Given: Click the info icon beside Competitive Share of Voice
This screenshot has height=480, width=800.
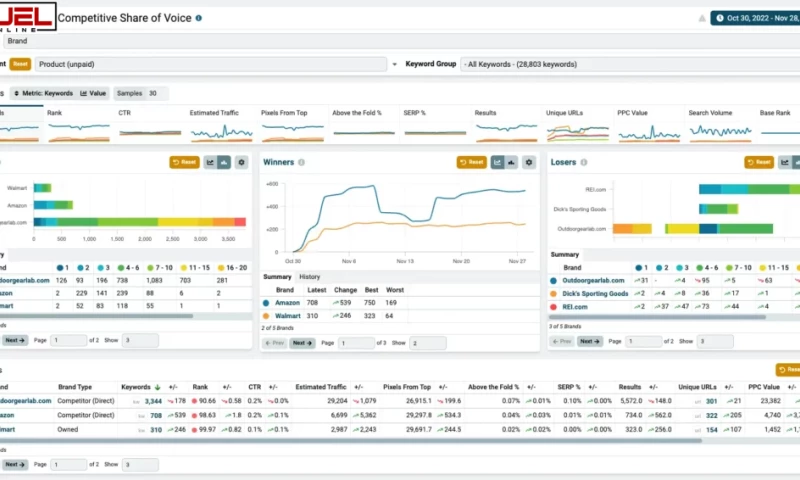Looking at the screenshot, I should pos(198,18).
